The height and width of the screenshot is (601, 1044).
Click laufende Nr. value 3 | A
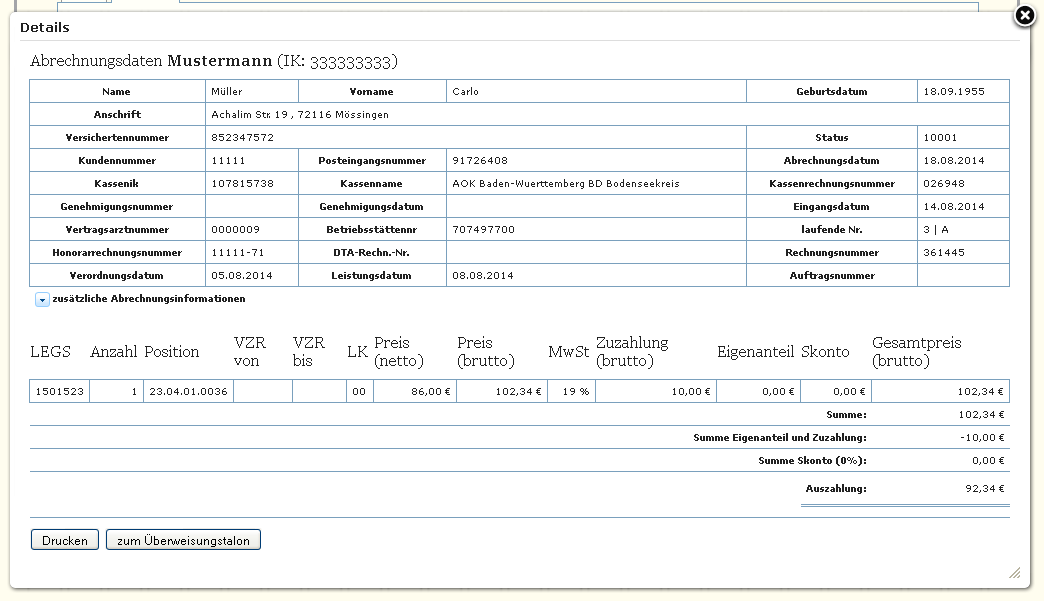click(x=936, y=230)
